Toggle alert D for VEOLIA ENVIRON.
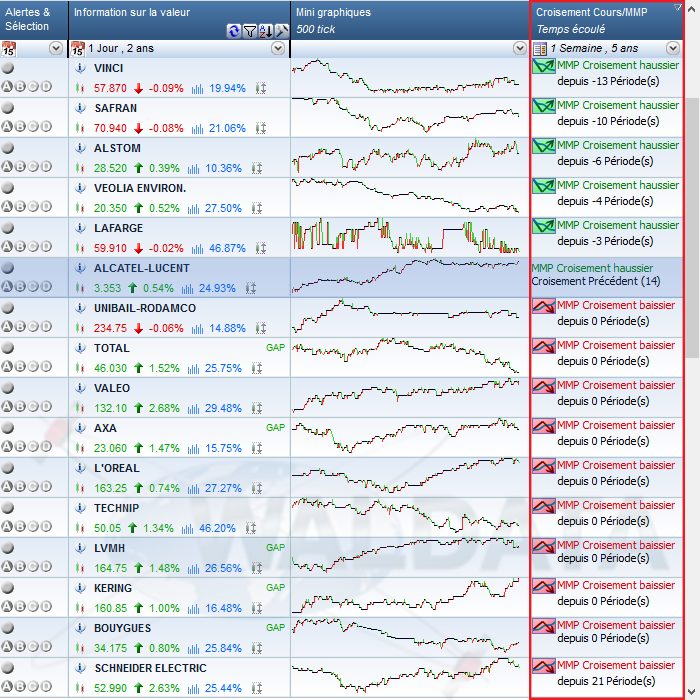Image resolution: width=700 pixels, height=700 pixels. point(46,206)
